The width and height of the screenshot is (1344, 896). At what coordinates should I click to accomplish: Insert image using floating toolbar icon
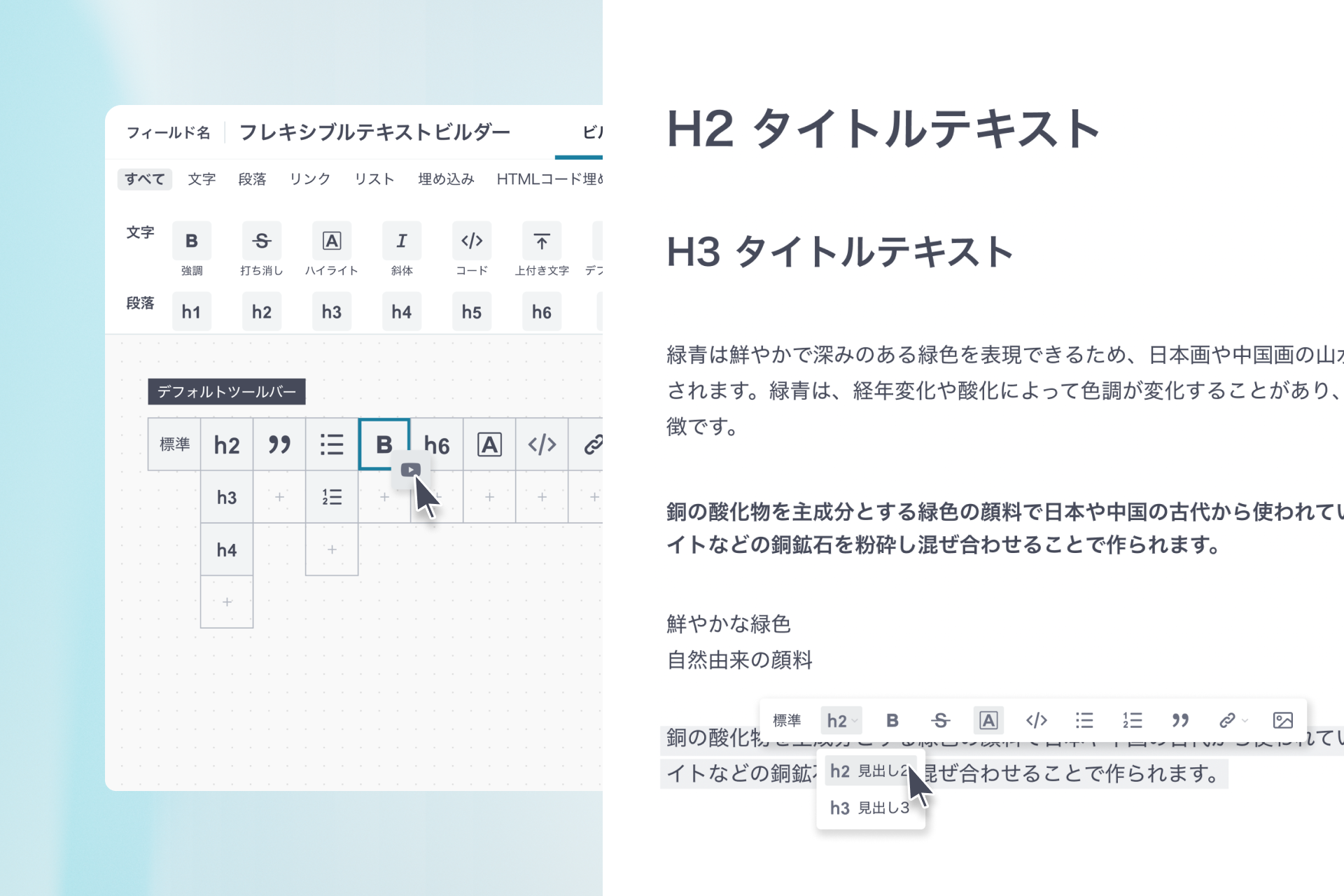pyautogui.click(x=1282, y=720)
